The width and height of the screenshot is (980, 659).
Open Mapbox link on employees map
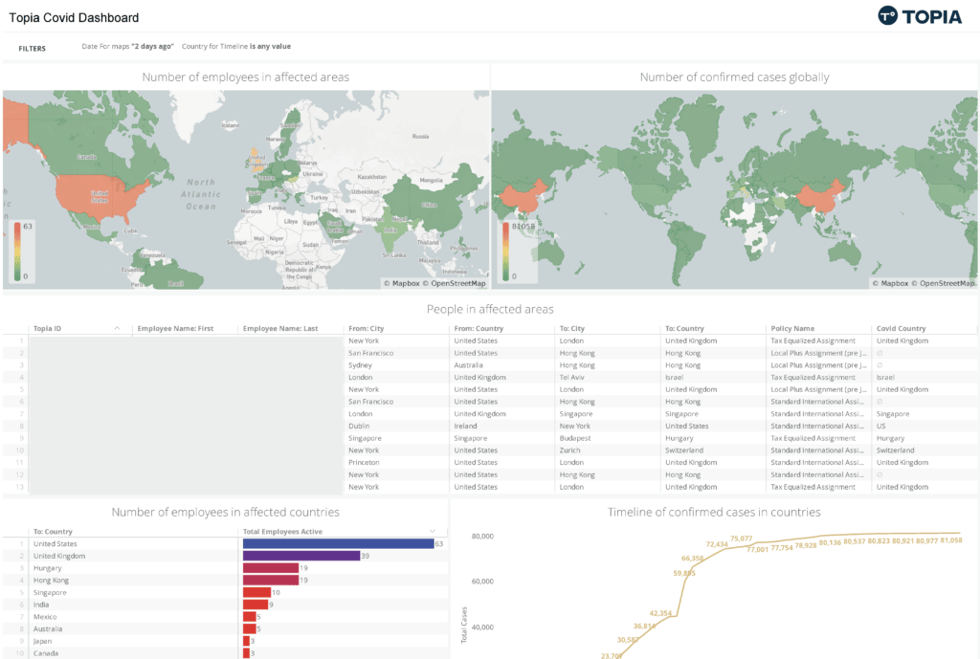pos(402,283)
